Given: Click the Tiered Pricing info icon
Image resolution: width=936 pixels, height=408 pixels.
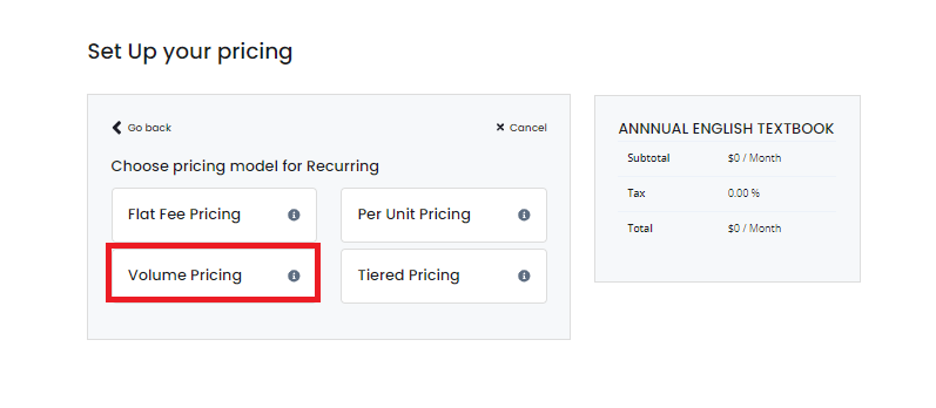Looking at the screenshot, I should coord(524,276).
